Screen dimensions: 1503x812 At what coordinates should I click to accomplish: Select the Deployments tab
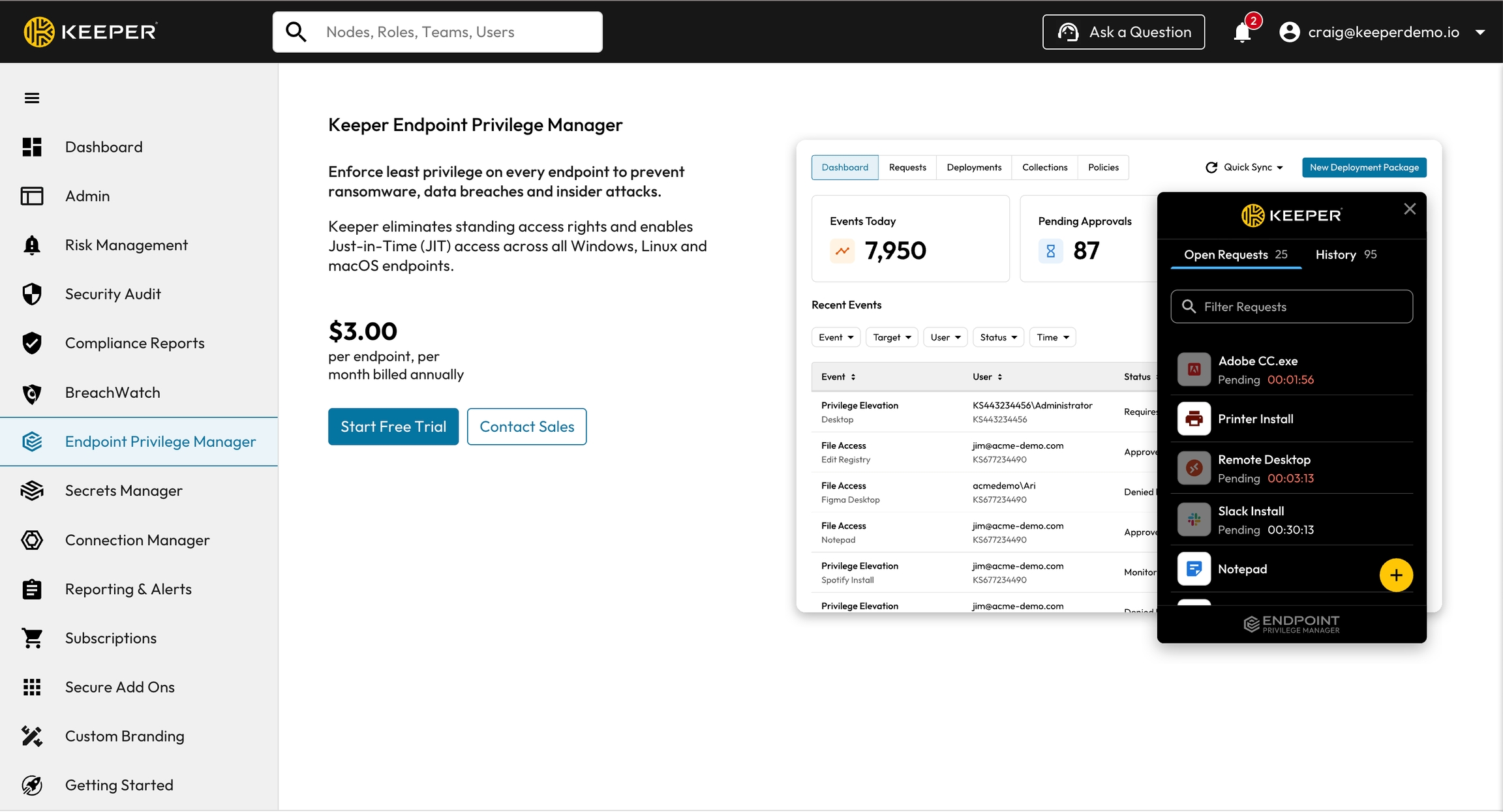[974, 168]
